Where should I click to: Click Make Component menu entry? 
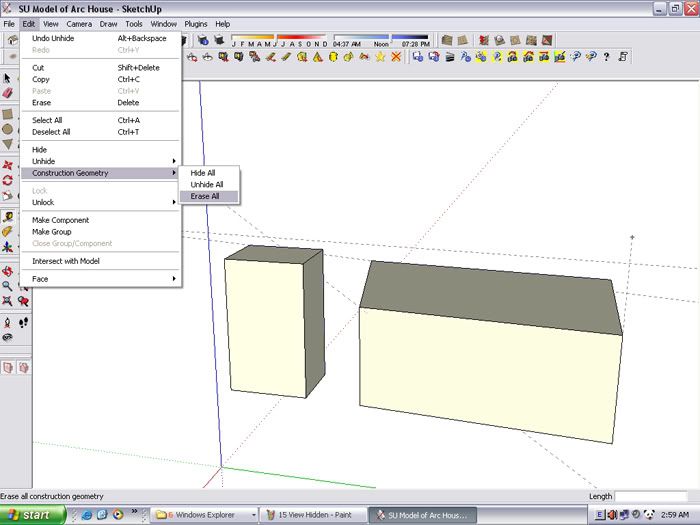click(x=101, y=220)
